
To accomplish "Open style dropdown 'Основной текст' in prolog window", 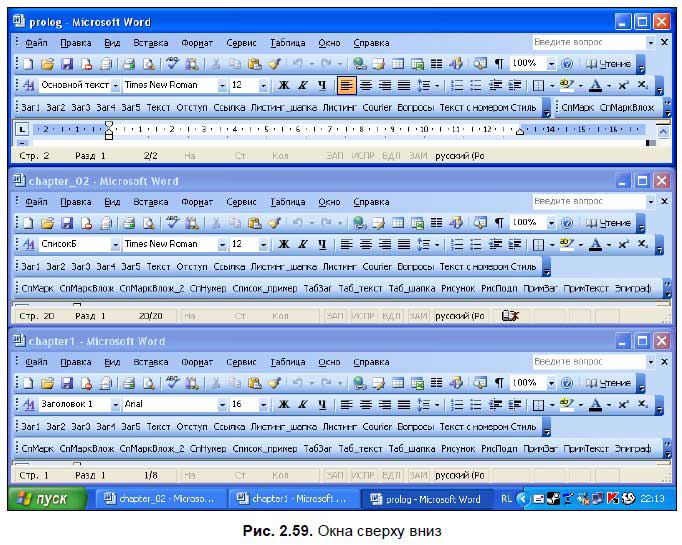I will 115,86.
